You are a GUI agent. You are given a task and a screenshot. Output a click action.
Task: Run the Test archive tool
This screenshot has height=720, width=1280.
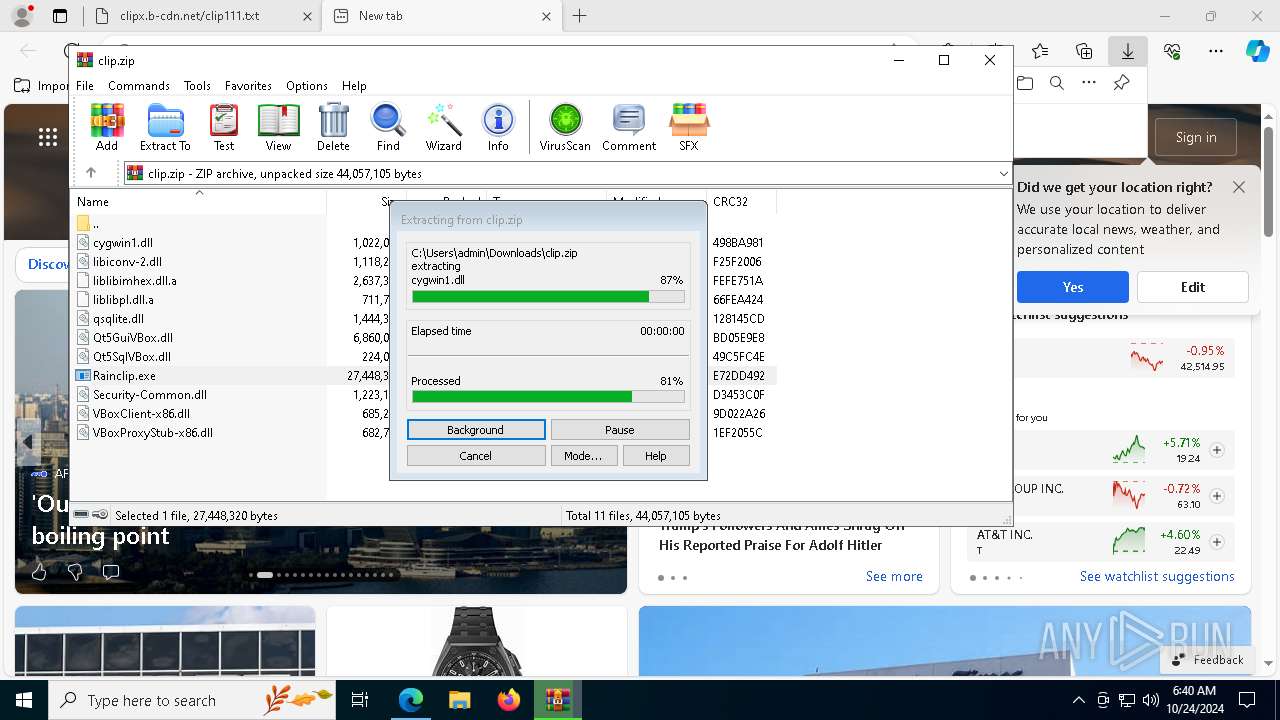[224, 127]
